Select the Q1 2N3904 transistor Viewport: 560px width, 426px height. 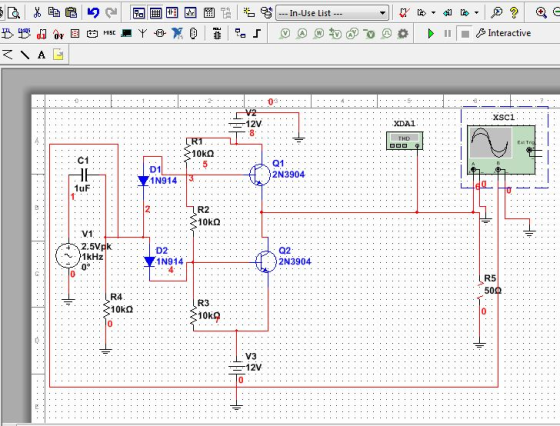pyautogui.click(x=260, y=175)
